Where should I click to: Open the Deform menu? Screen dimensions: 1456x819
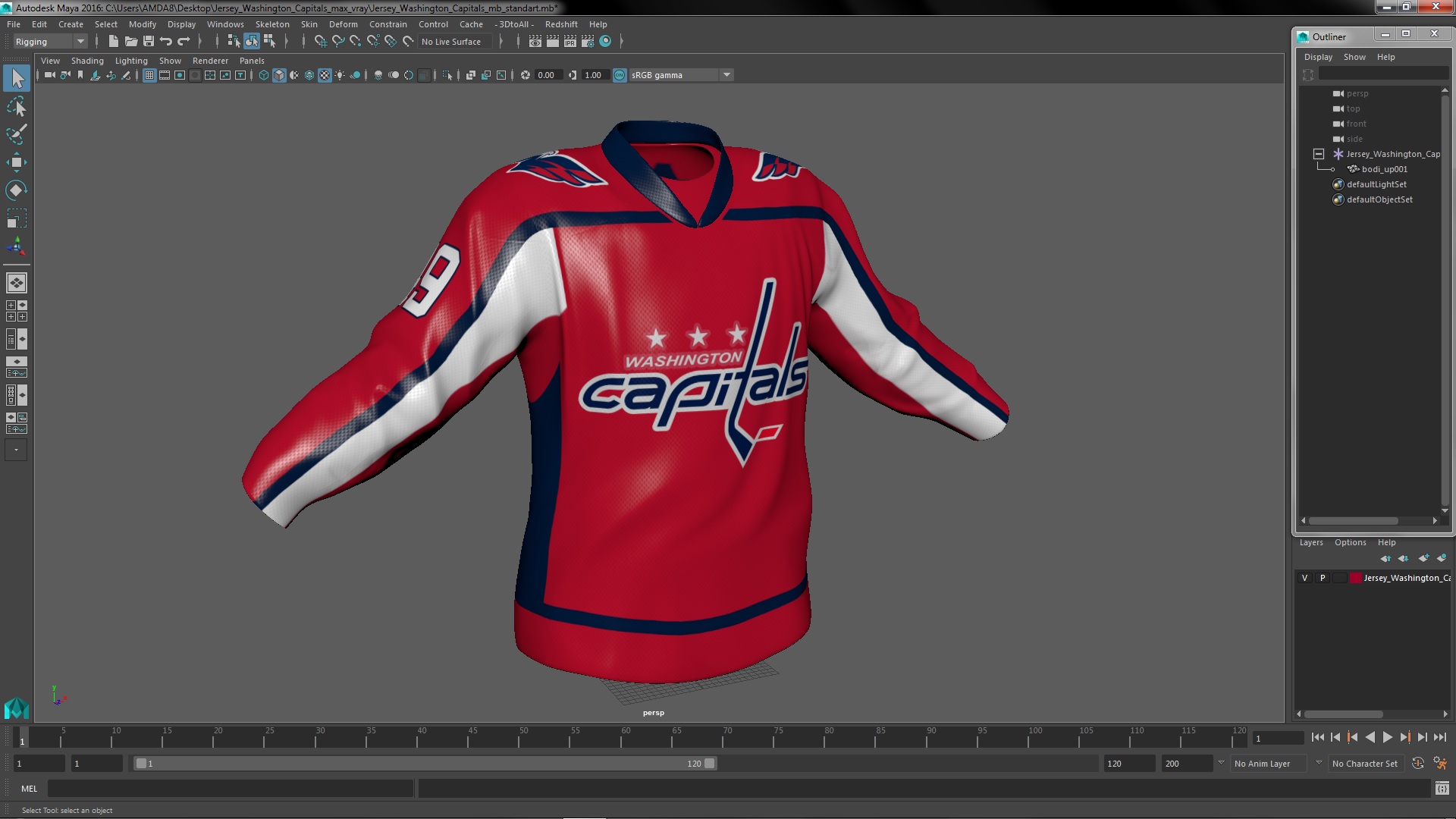344,24
